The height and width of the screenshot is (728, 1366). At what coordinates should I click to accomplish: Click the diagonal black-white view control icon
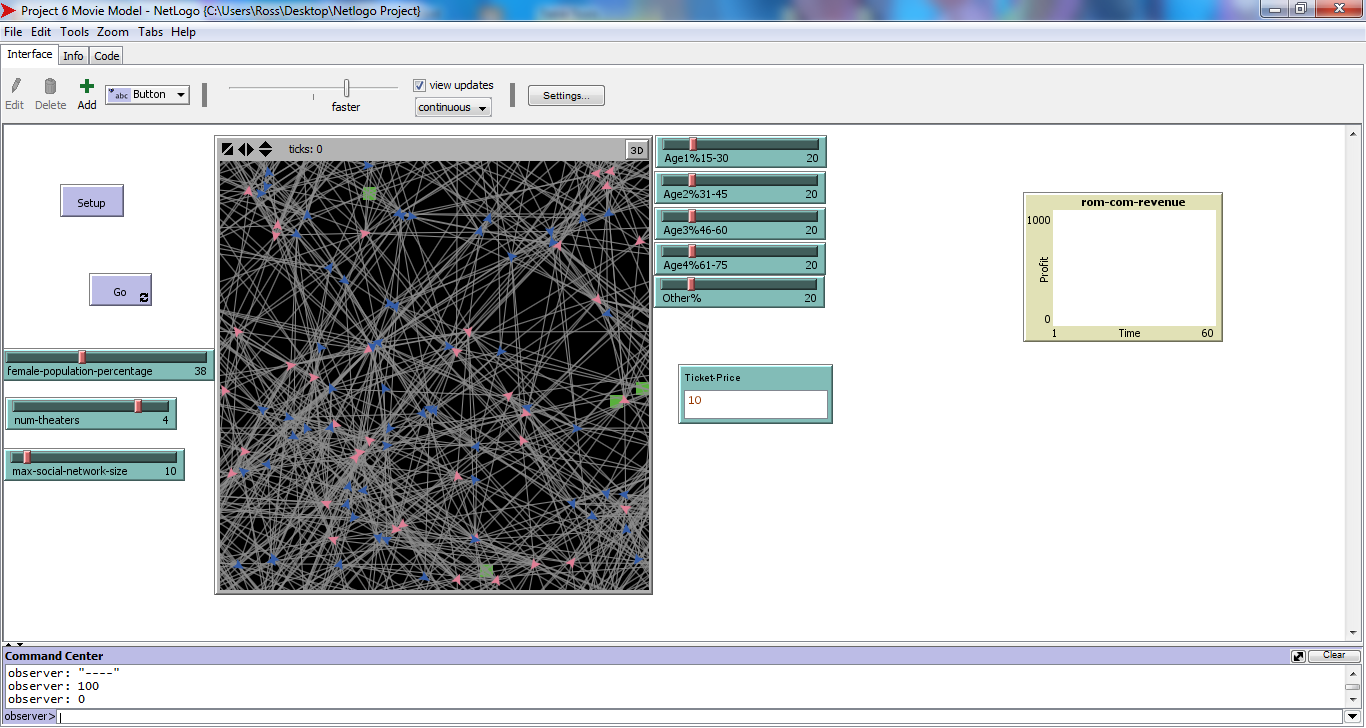pos(228,149)
